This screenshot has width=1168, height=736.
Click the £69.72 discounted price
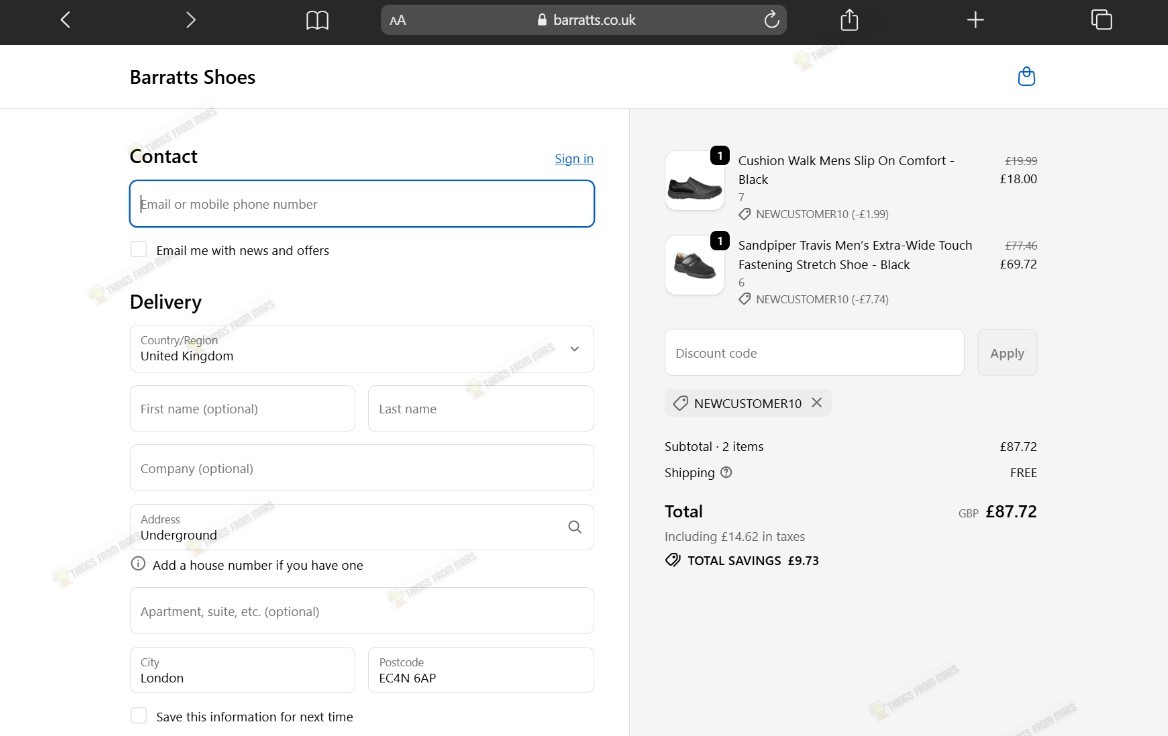pyautogui.click(x=1018, y=264)
